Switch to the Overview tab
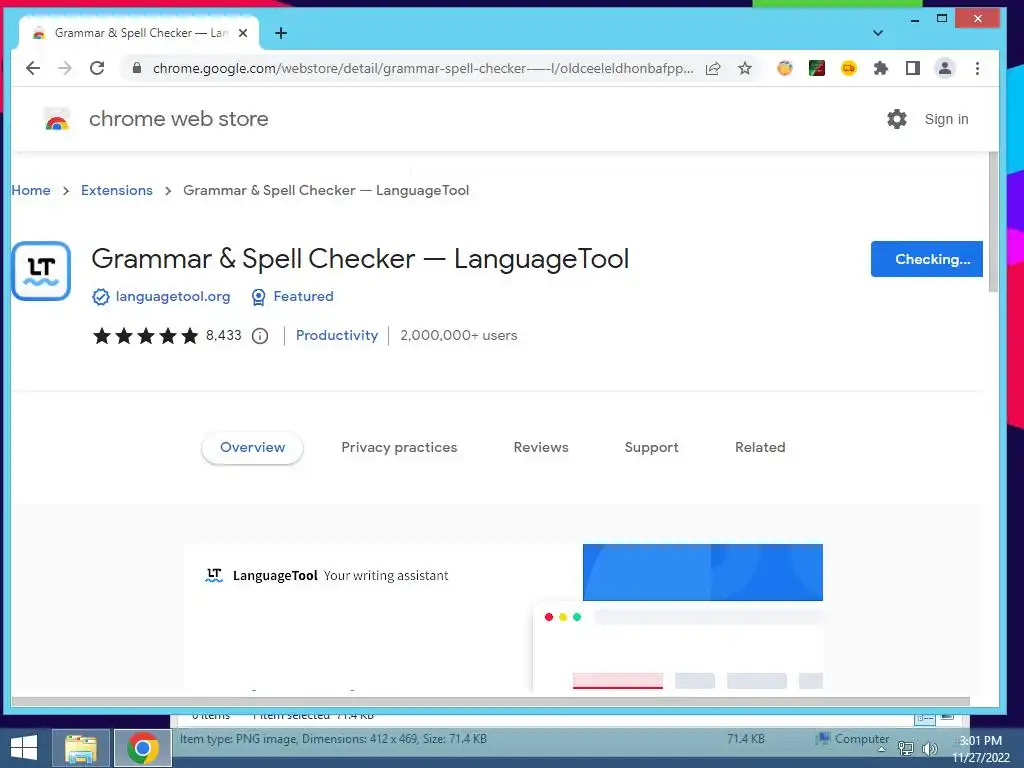 click(x=252, y=447)
